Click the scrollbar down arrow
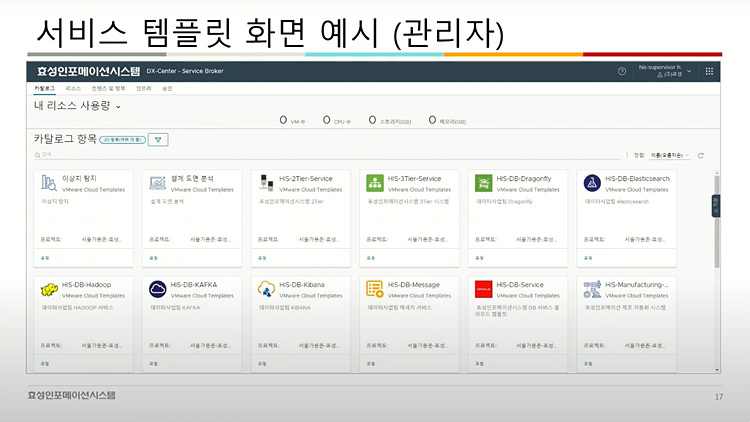Viewport: 750px width, 422px height. coord(717,370)
